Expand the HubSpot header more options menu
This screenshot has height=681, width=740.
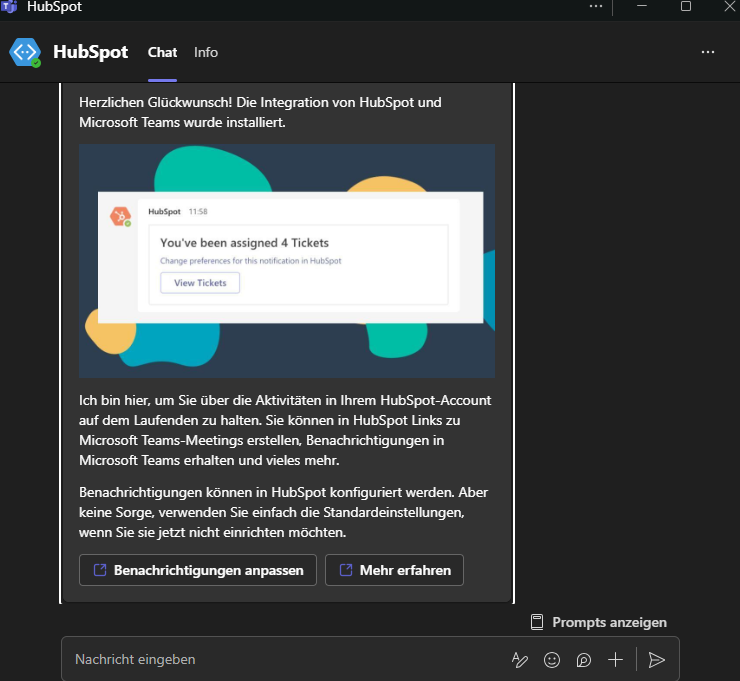click(708, 52)
